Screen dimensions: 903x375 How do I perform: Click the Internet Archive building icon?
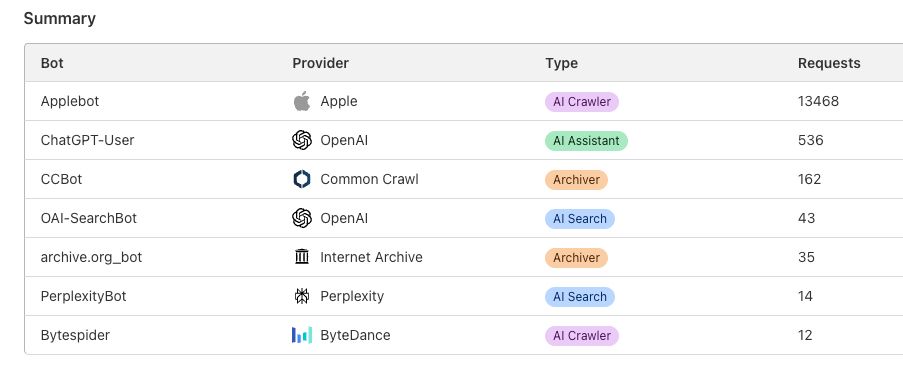click(302, 257)
